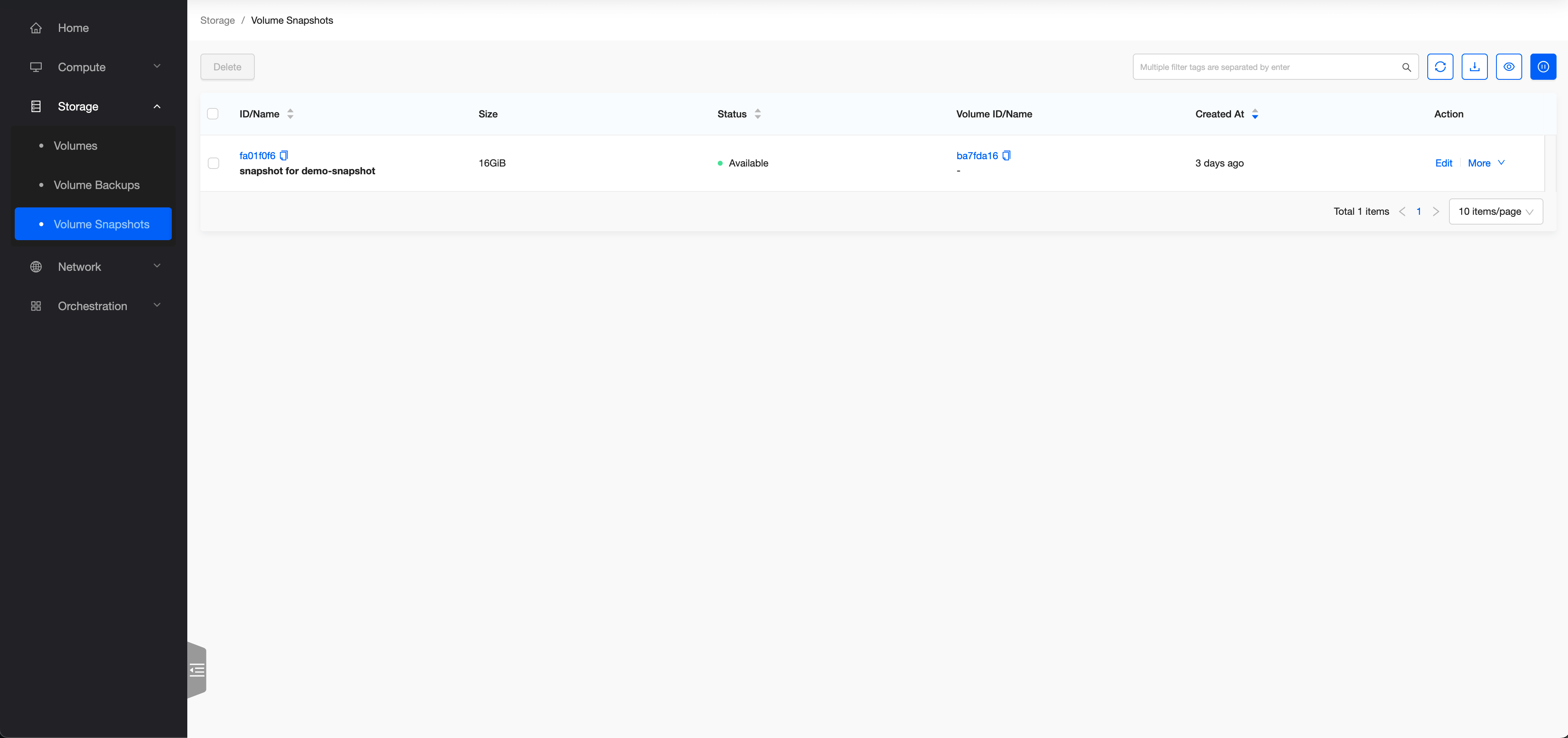This screenshot has width=1568, height=738.
Task: Click the filter tags search field
Action: pyautogui.click(x=1266, y=67)
